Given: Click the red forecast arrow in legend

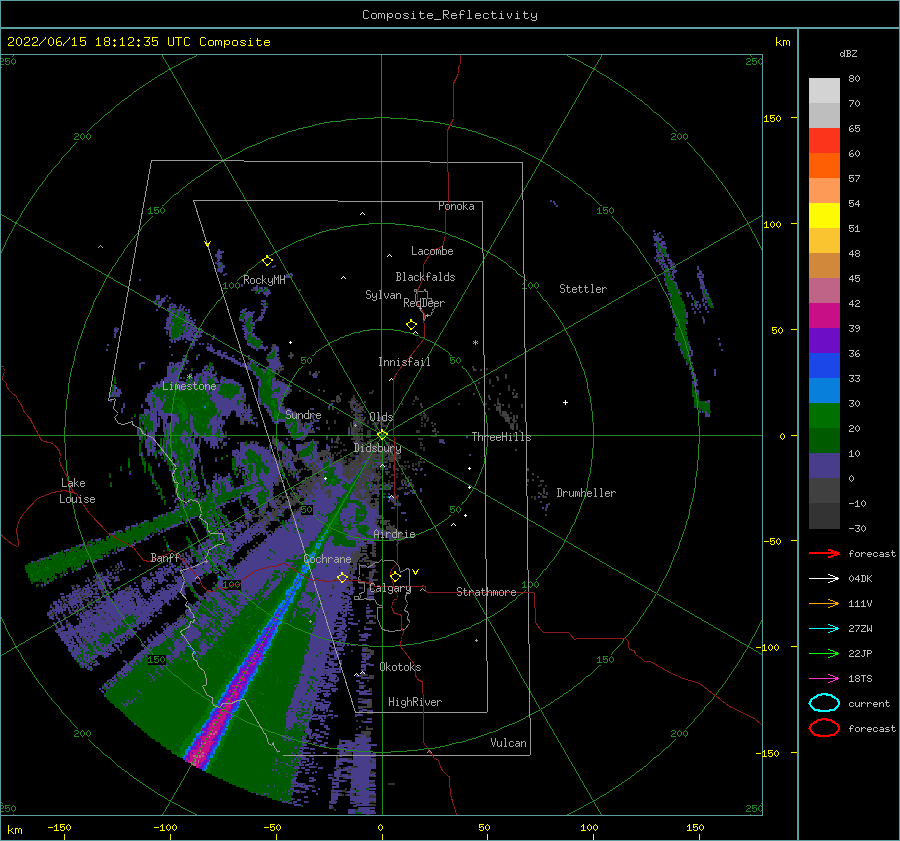Looking at the screenshot, I should pyautogui.click(x=824, y=553).
